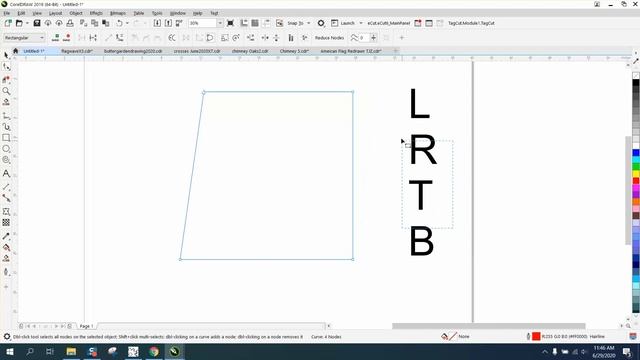Image resolution: width=640 pixels, height=360 pixels.
Task: Click the curve smoothness input field
Action: (x=363, y=38)
